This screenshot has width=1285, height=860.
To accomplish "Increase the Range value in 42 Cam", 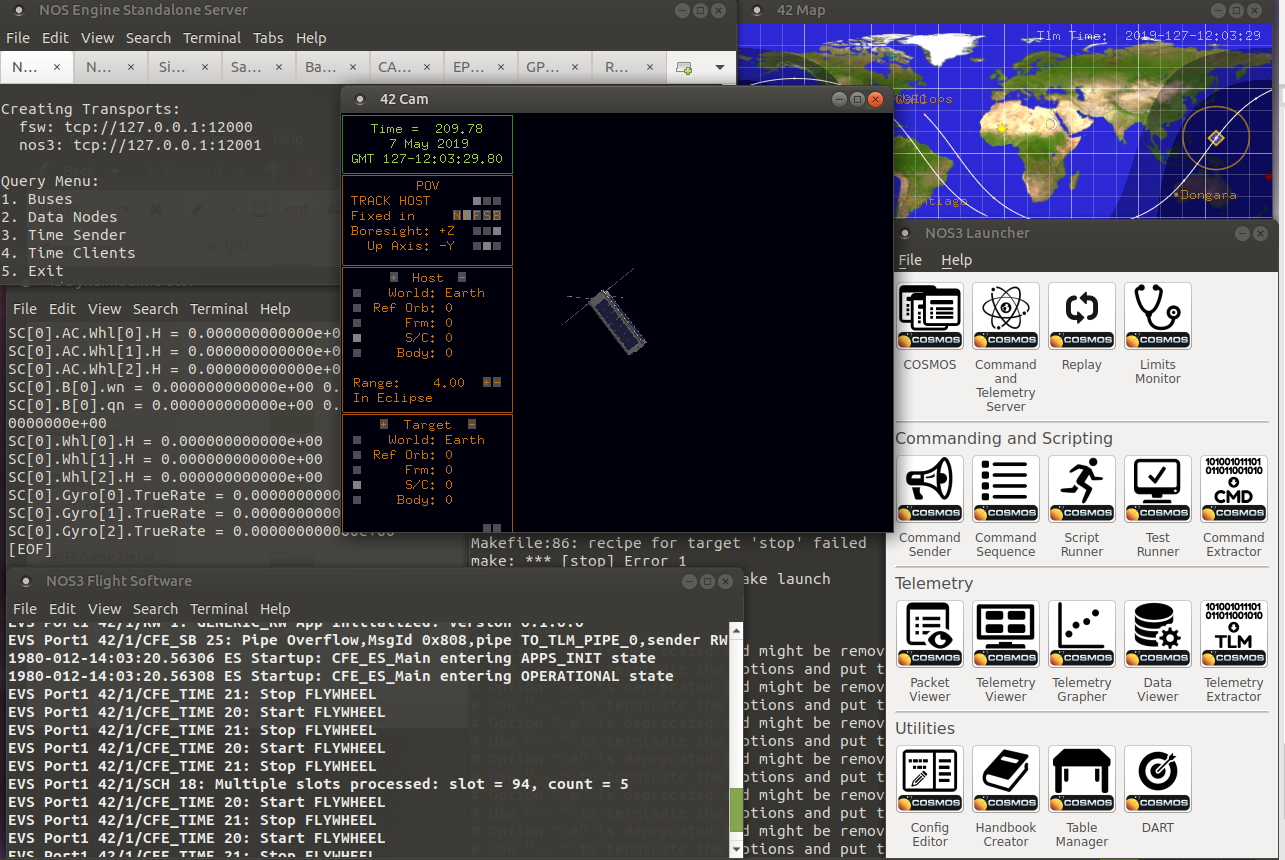I will [487, 382].
